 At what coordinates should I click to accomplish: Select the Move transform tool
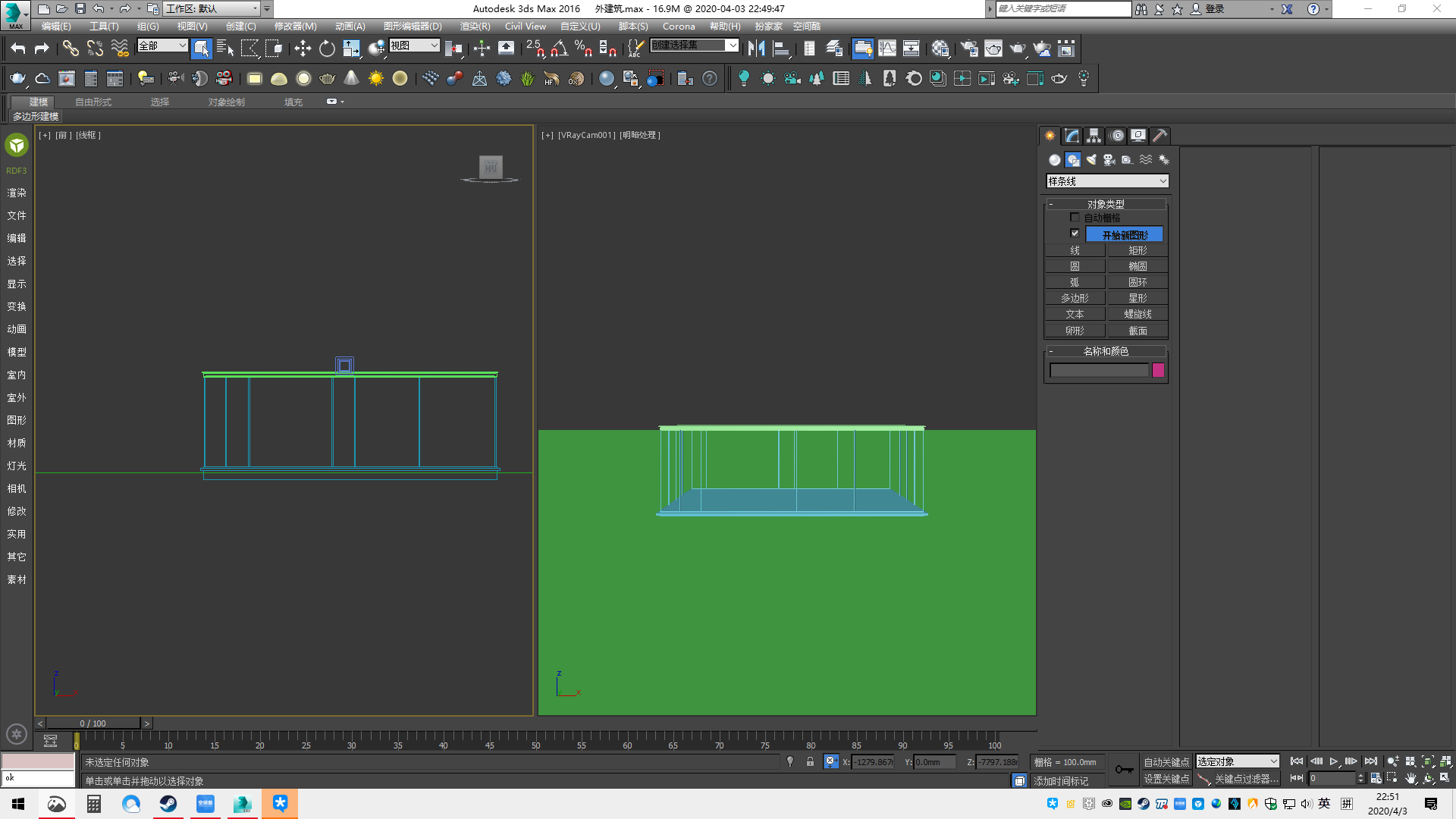(303, 49)
